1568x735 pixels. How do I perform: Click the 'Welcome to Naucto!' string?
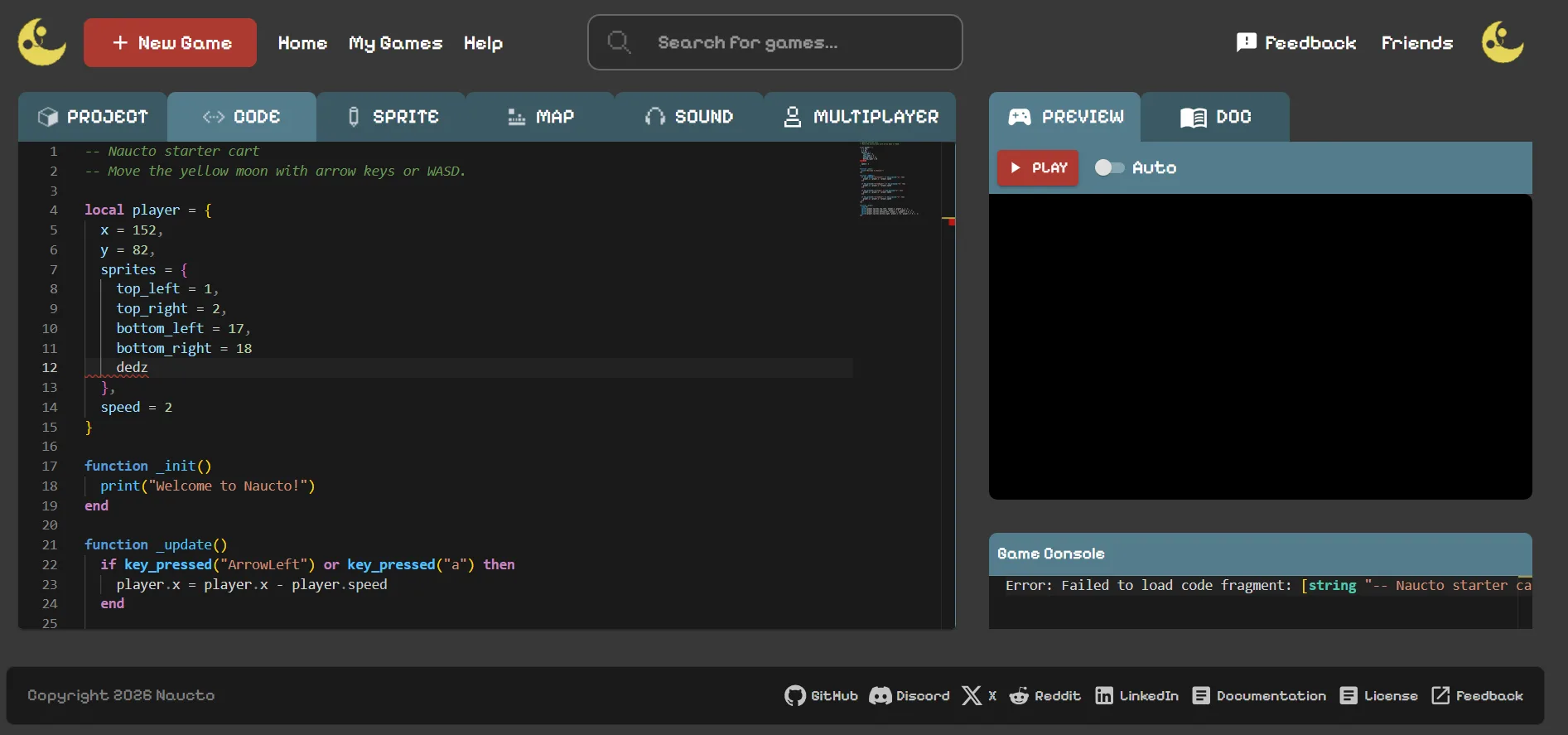228,486
